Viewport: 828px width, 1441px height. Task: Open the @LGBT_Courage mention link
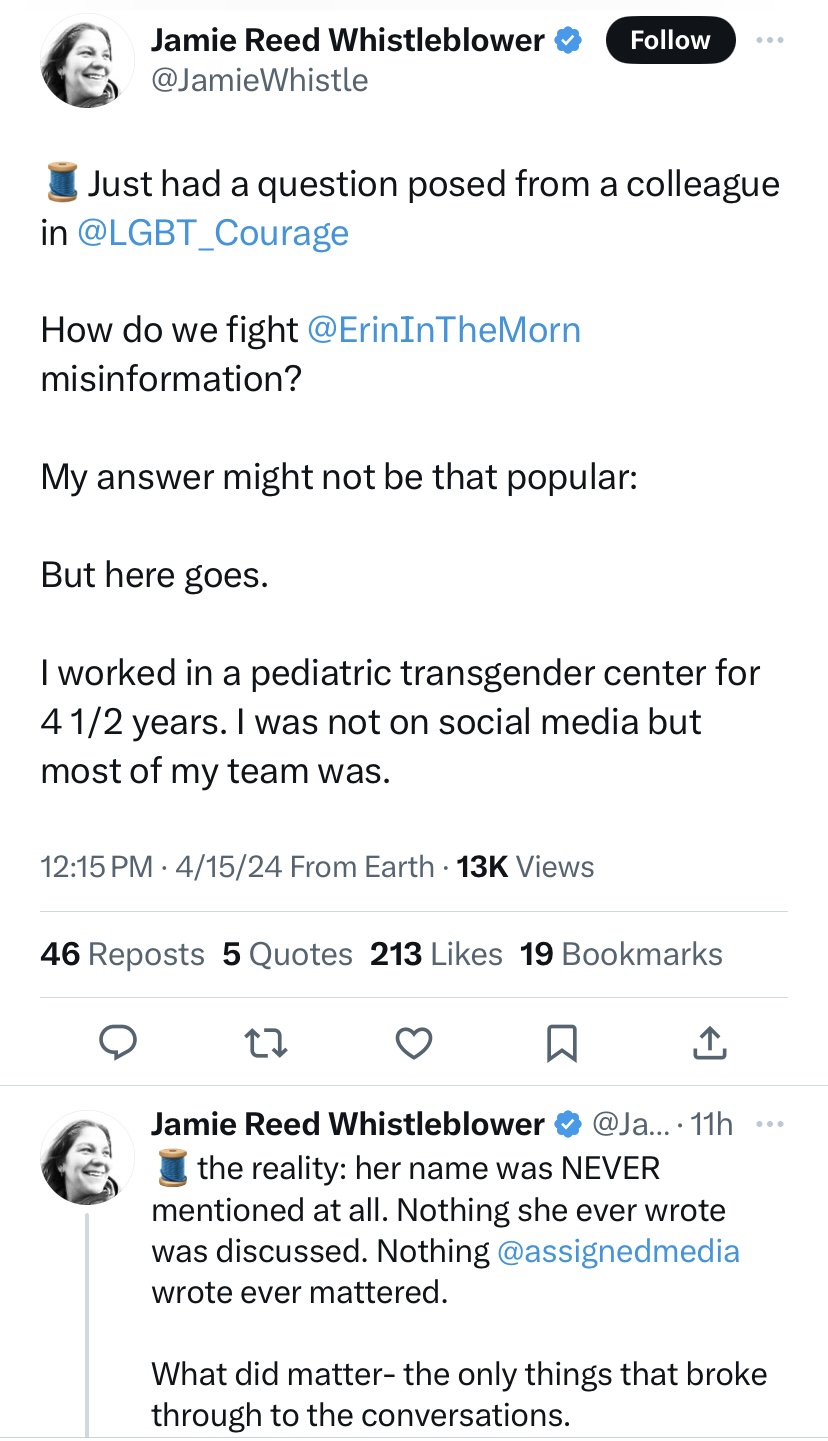pos(212,232)
